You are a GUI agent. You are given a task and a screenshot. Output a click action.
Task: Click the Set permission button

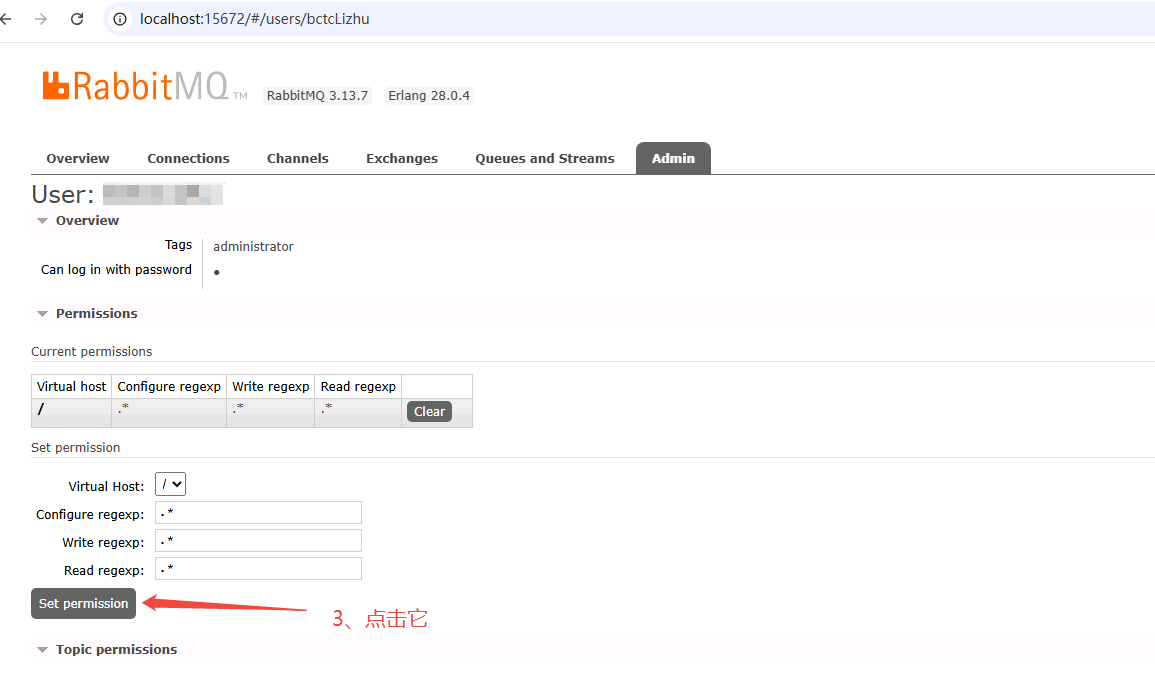tap(83, 604)
